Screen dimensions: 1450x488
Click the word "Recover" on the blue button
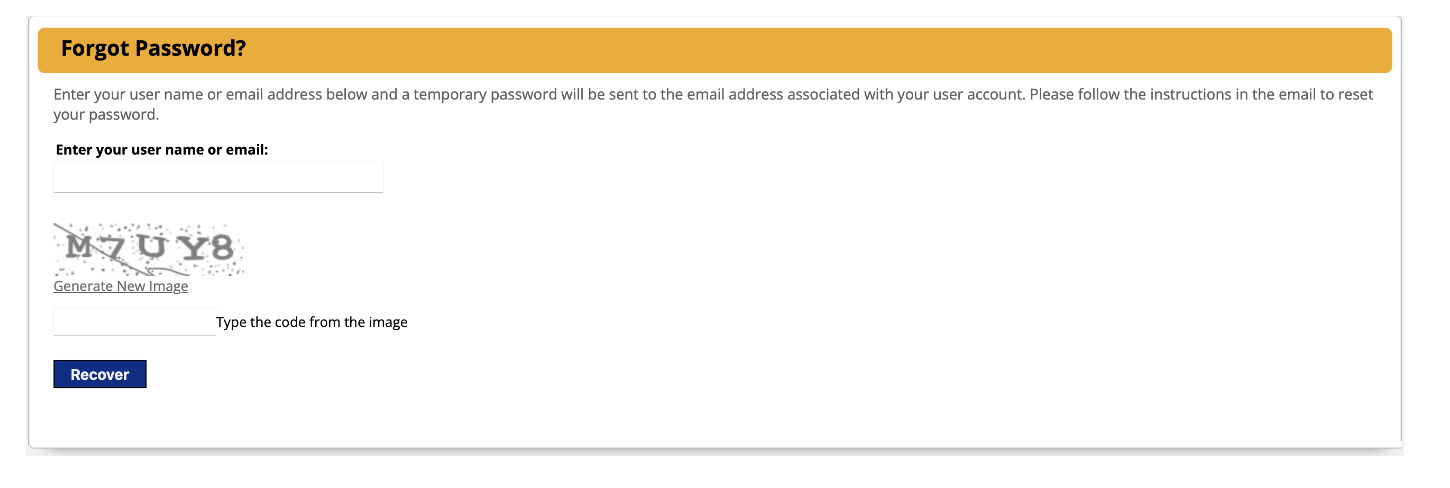pos(100,375)
